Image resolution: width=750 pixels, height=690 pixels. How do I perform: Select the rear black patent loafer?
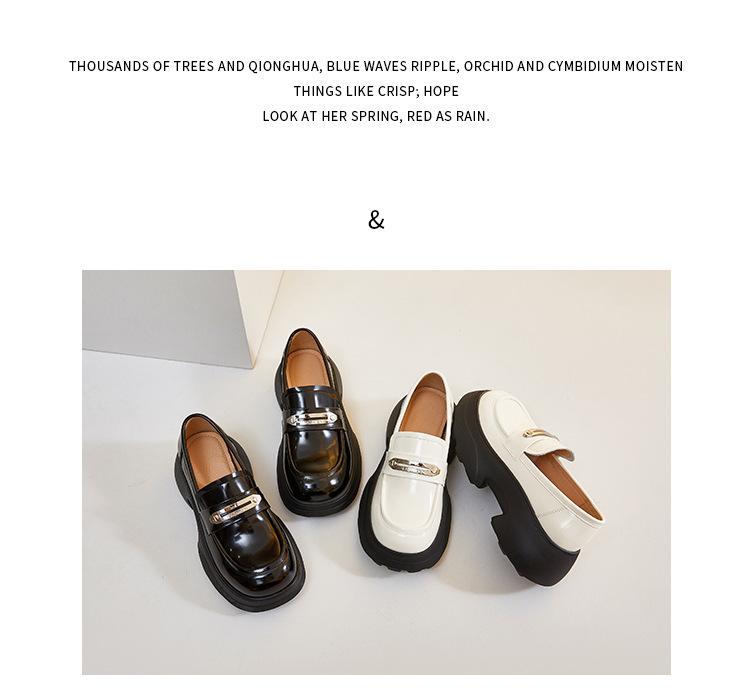pos(316,423)
